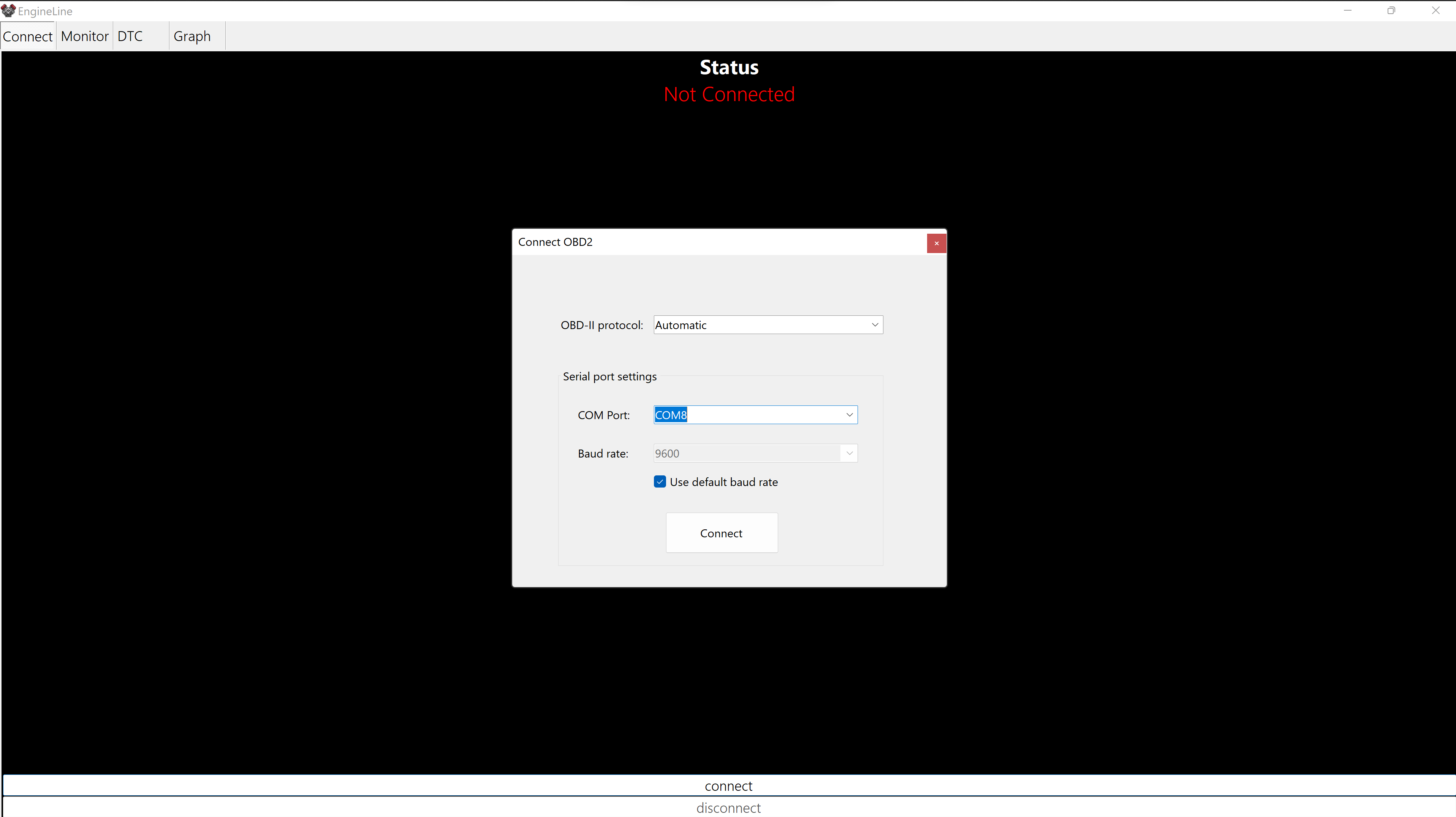Open the DTC tab
The width and height of the screenshot is (1456, 817).
(141, 36)
